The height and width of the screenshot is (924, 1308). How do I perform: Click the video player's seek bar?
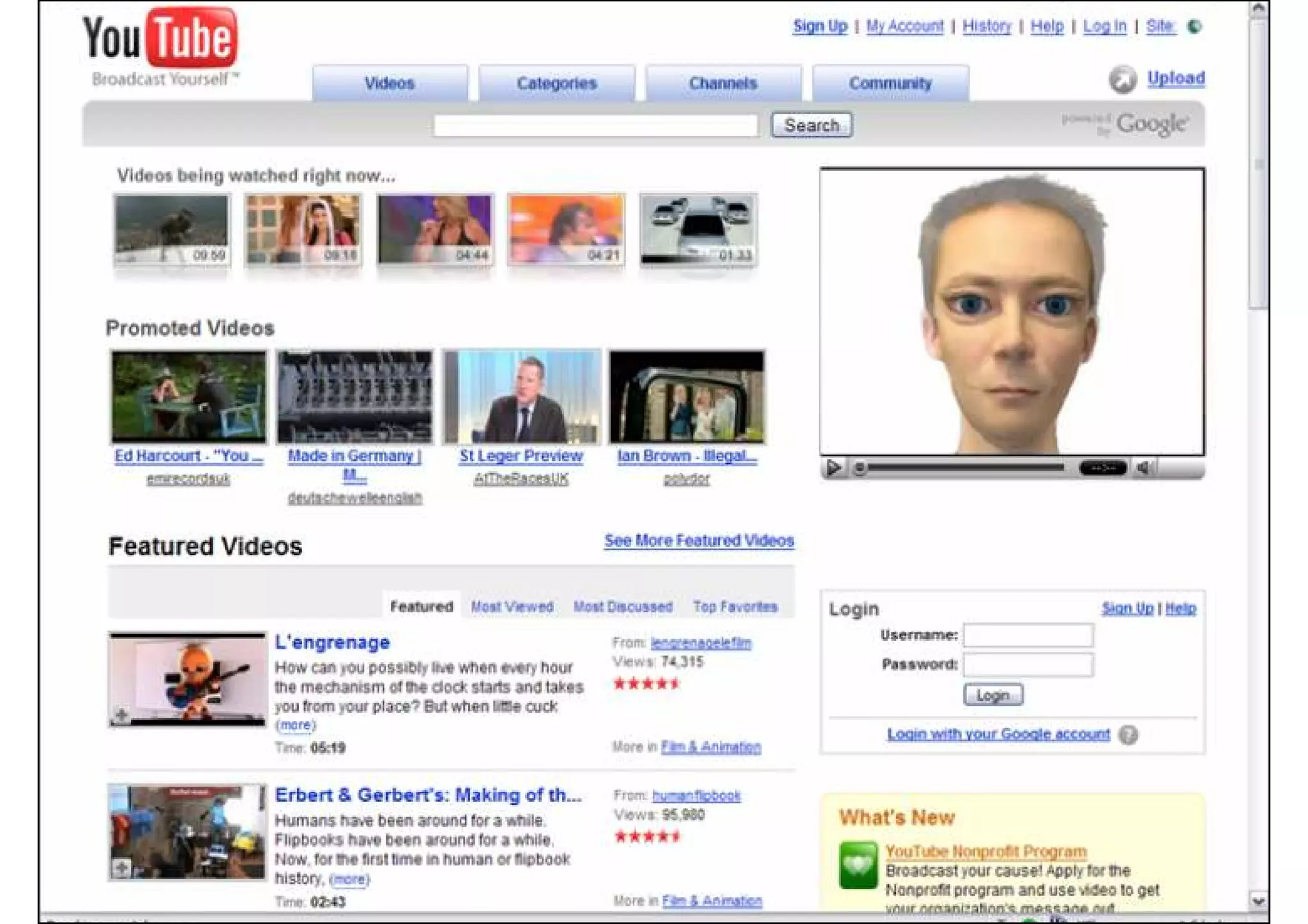click(x=964, y=468)
